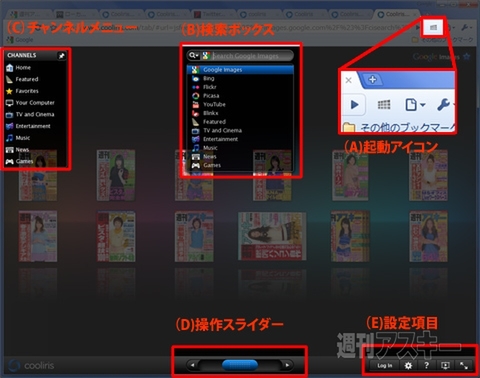Choose YouTube in the search list
The image size is (480, 378).
240,104
